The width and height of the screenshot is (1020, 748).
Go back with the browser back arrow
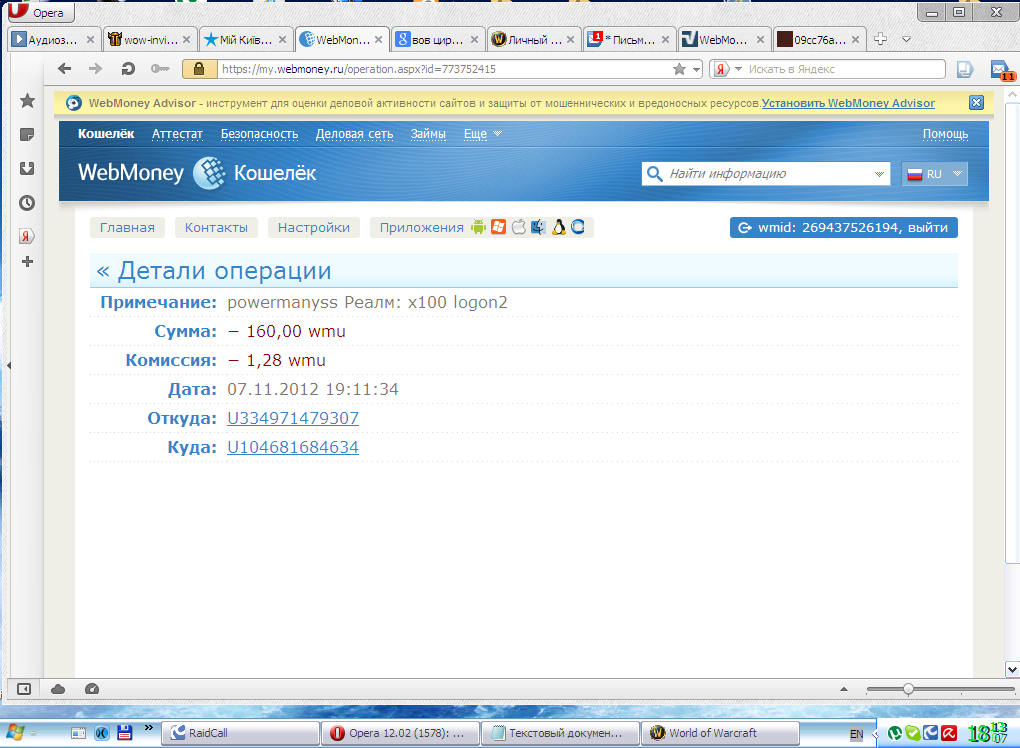[64, 69]
